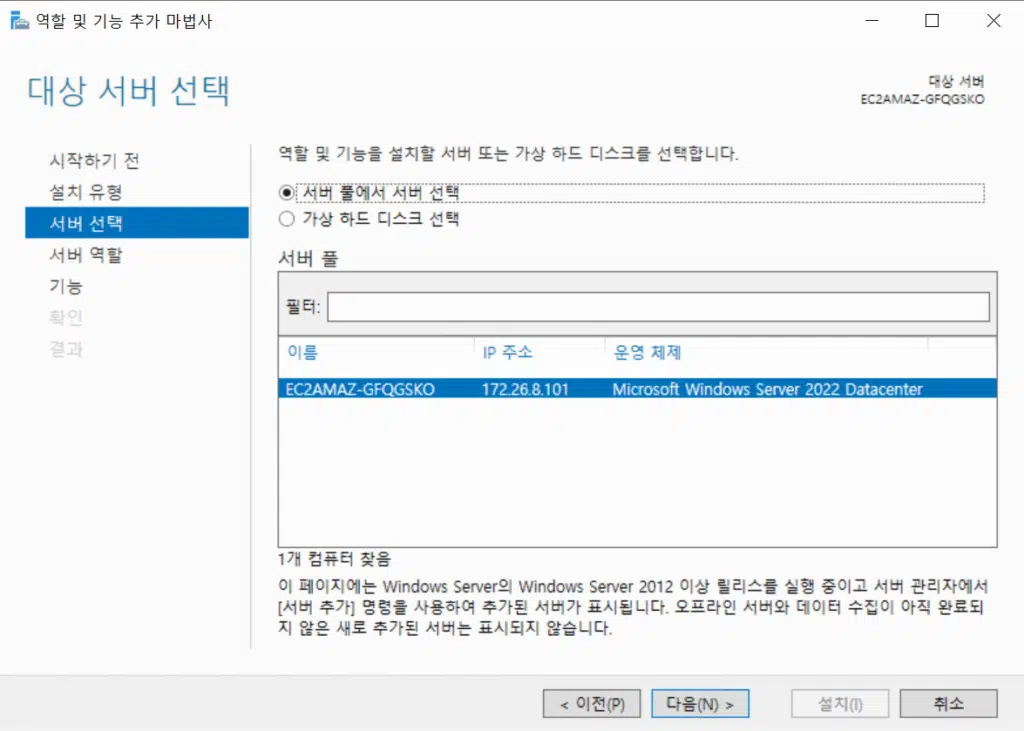Sort servers by the IP 주소 column
This screenshot has height=731, width=1024.
click(x=508, y=351)
